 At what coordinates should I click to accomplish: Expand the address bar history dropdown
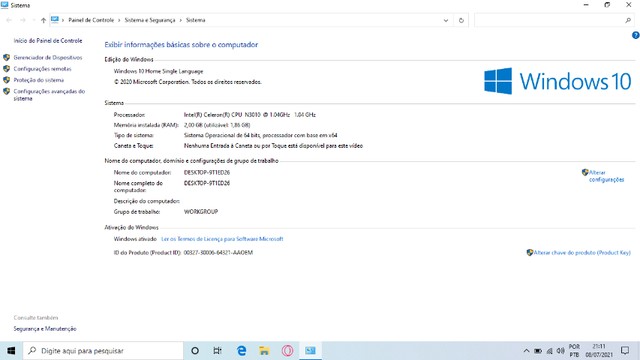[446, 20]
